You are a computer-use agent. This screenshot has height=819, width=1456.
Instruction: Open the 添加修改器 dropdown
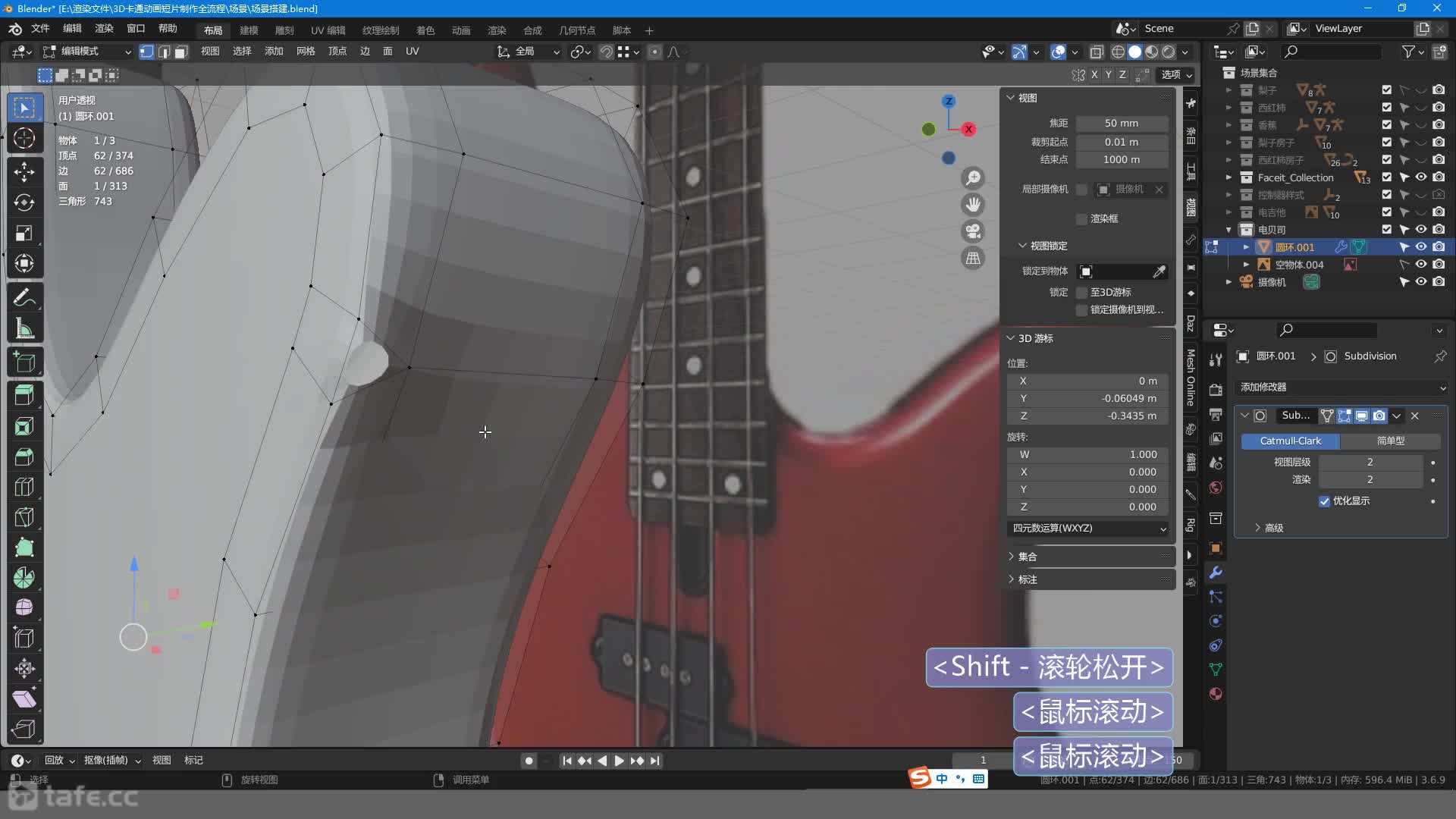(x=1341, y=388)
